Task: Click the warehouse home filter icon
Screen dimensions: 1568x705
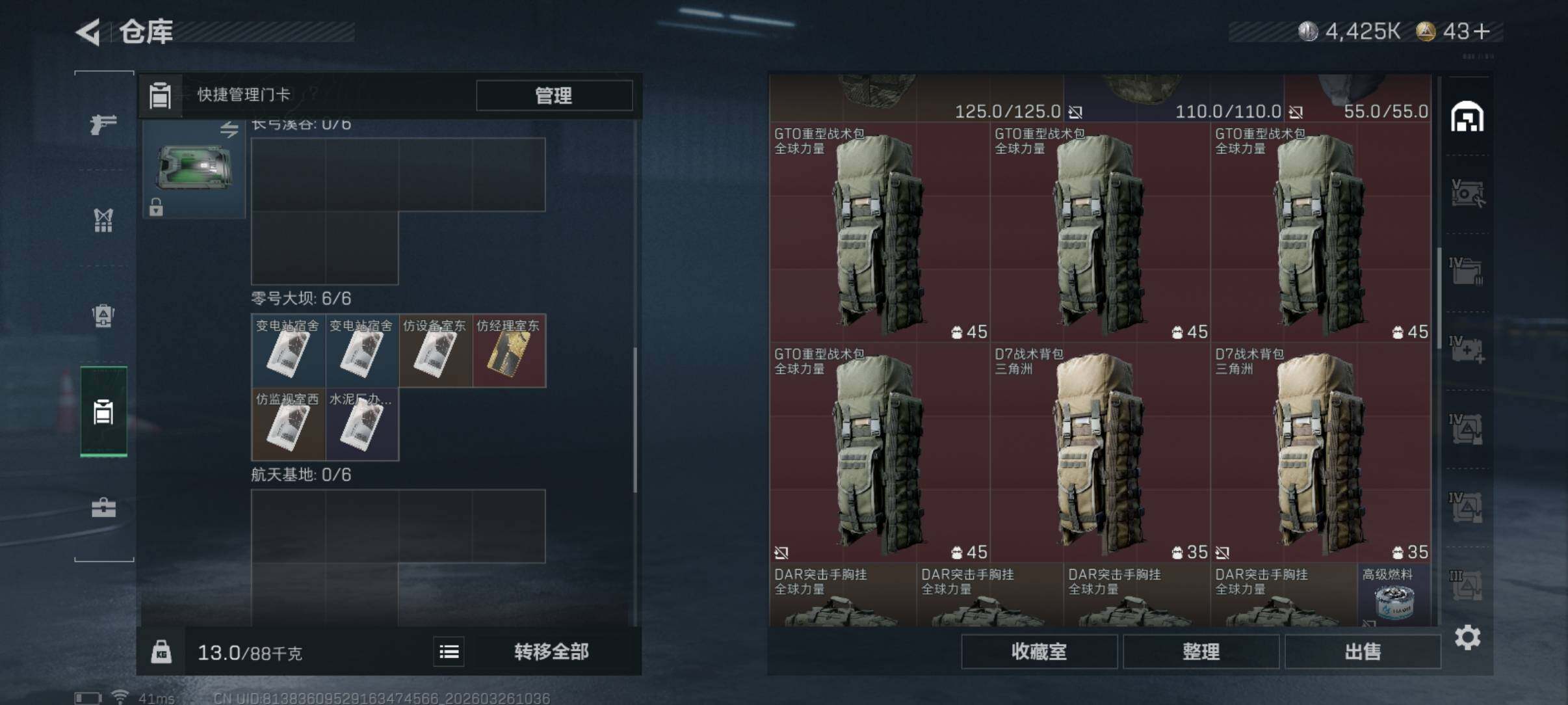Action: 1467,116
